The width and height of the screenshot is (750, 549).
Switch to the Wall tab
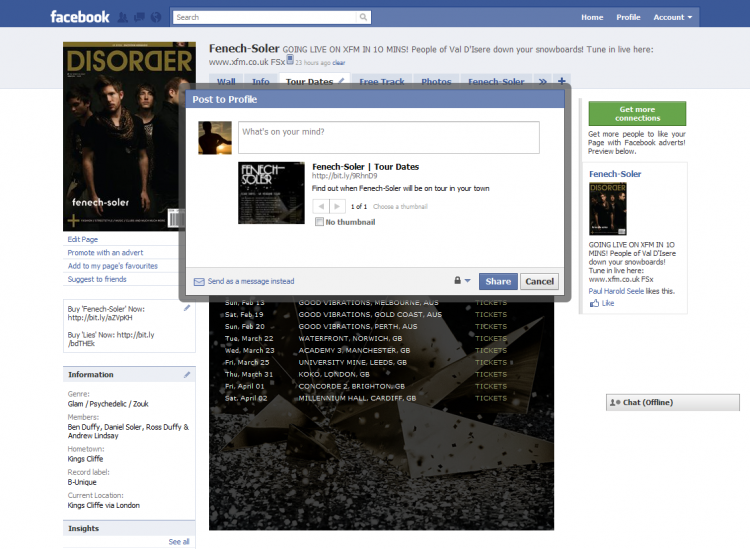coord(226,81)
